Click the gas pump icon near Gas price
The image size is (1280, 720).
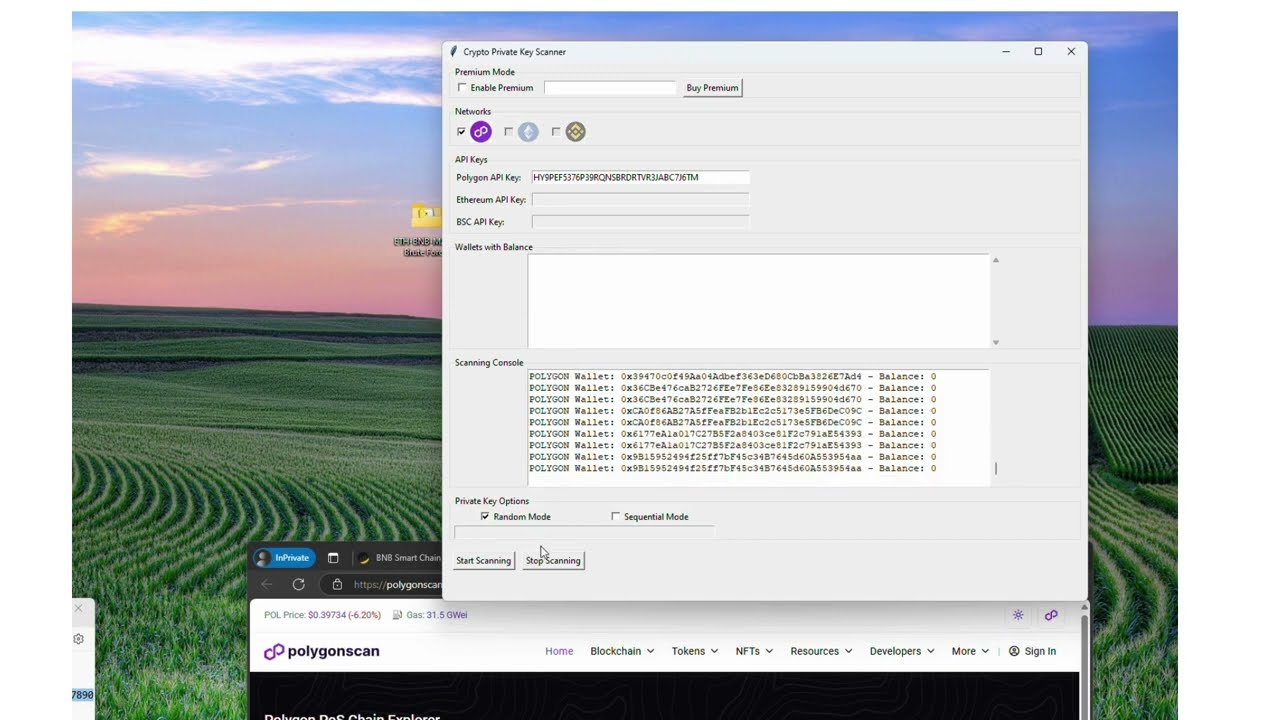click(x=398, y=615)
